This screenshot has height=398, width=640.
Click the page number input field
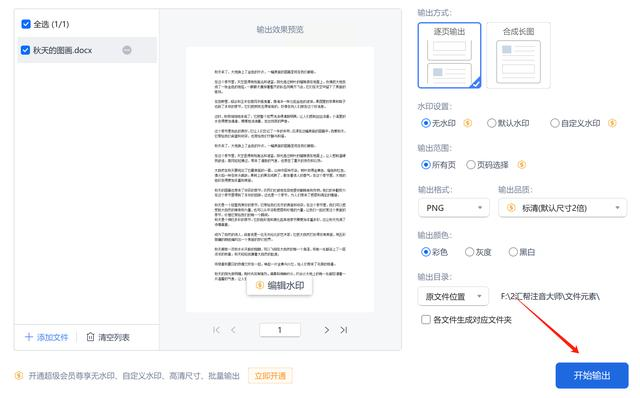pyautogui.click(x=280, y=330)
